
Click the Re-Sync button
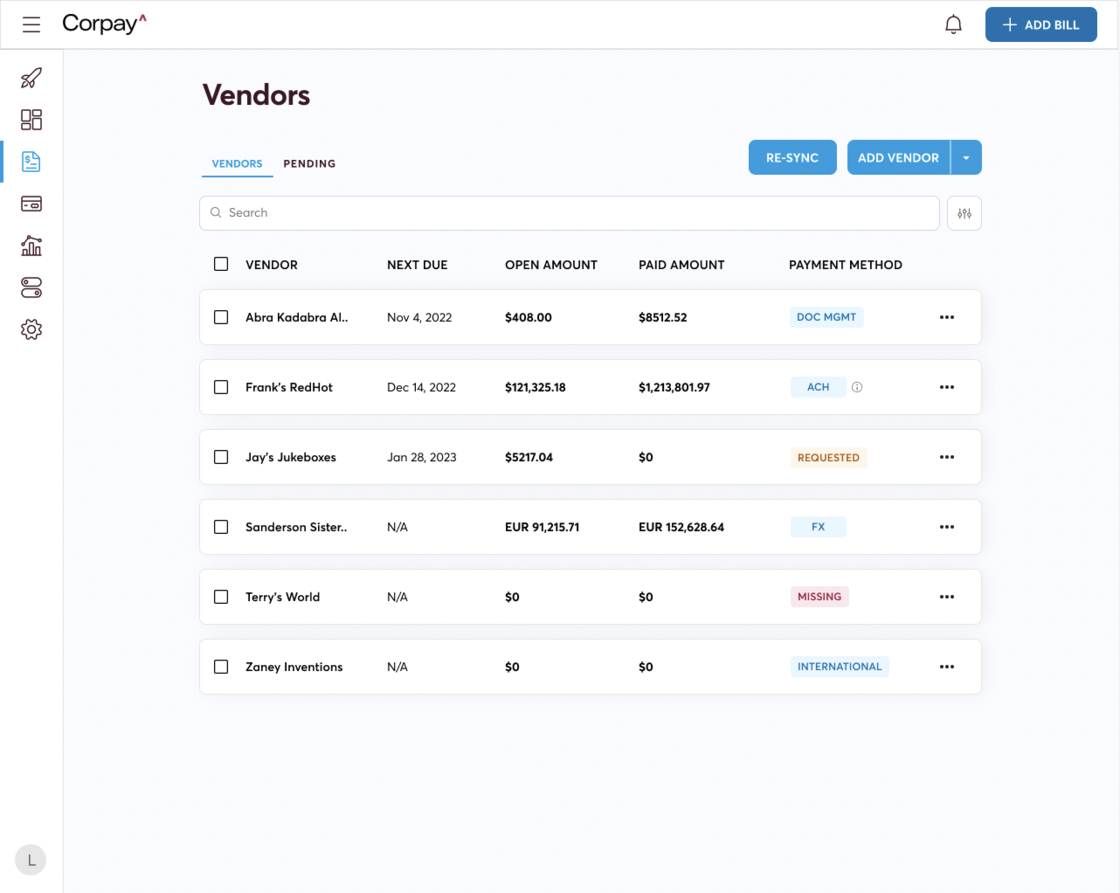(792, 158)
